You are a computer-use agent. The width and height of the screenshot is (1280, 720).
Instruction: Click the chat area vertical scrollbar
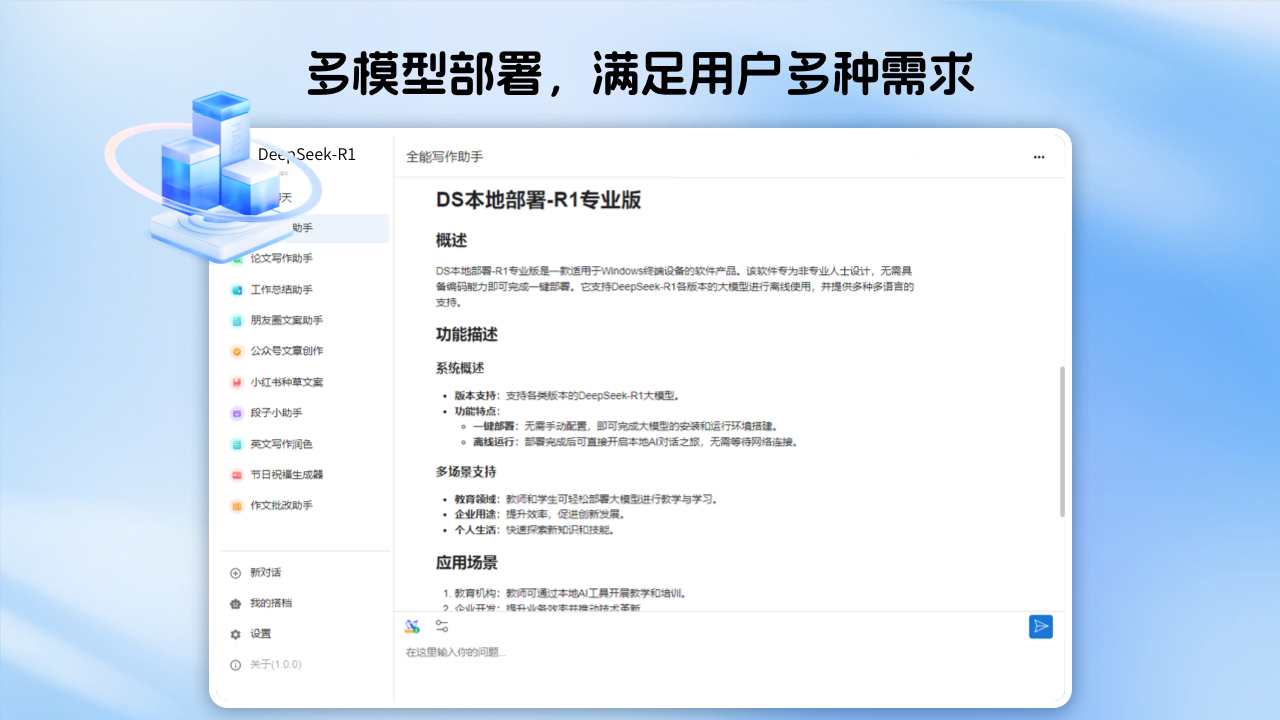1061,441
